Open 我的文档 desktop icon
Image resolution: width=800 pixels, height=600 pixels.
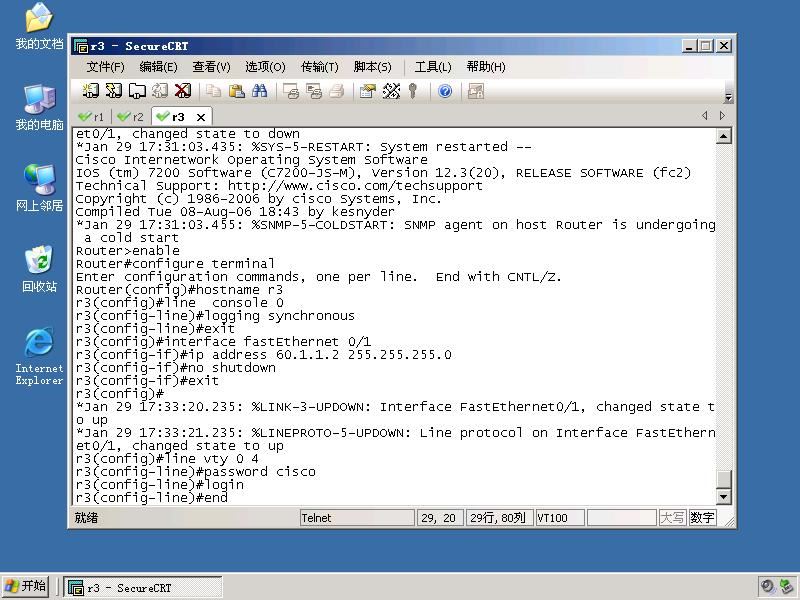(x=39, y=27)
